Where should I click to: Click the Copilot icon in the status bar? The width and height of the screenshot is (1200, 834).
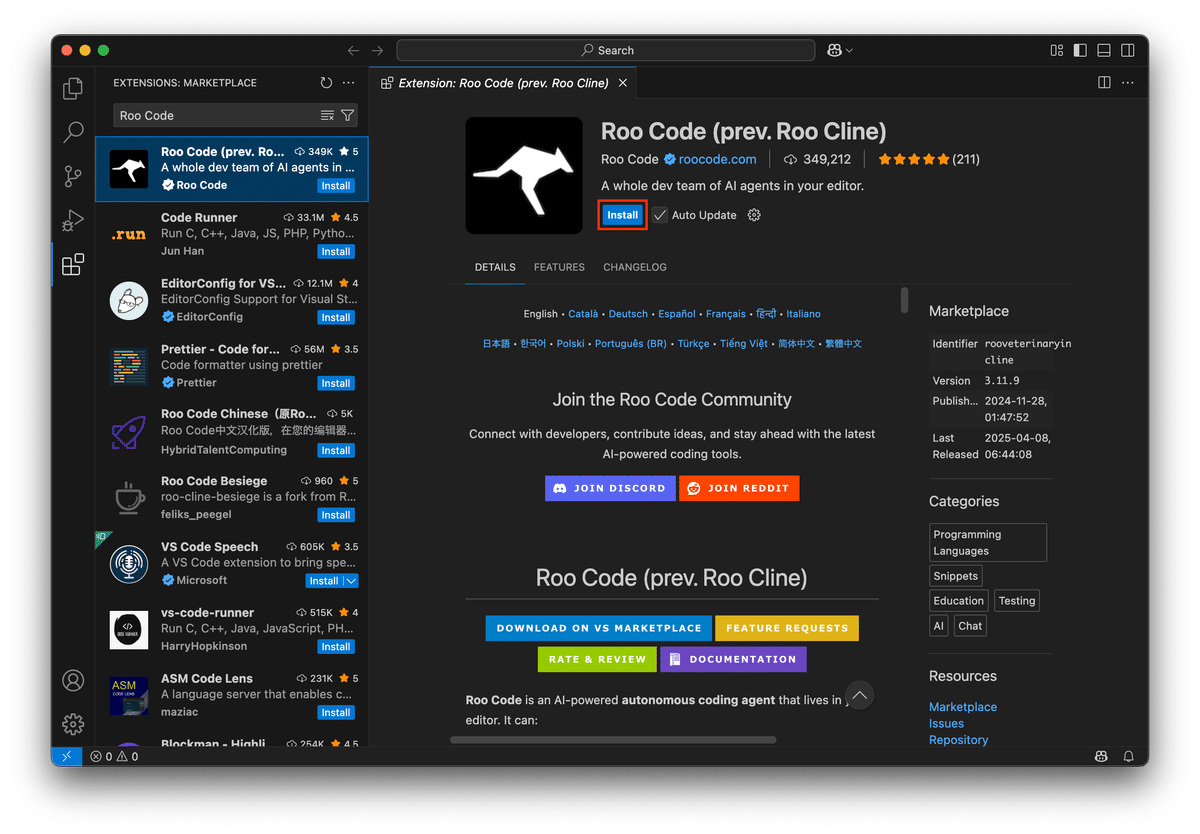[x=1101, y=757]
